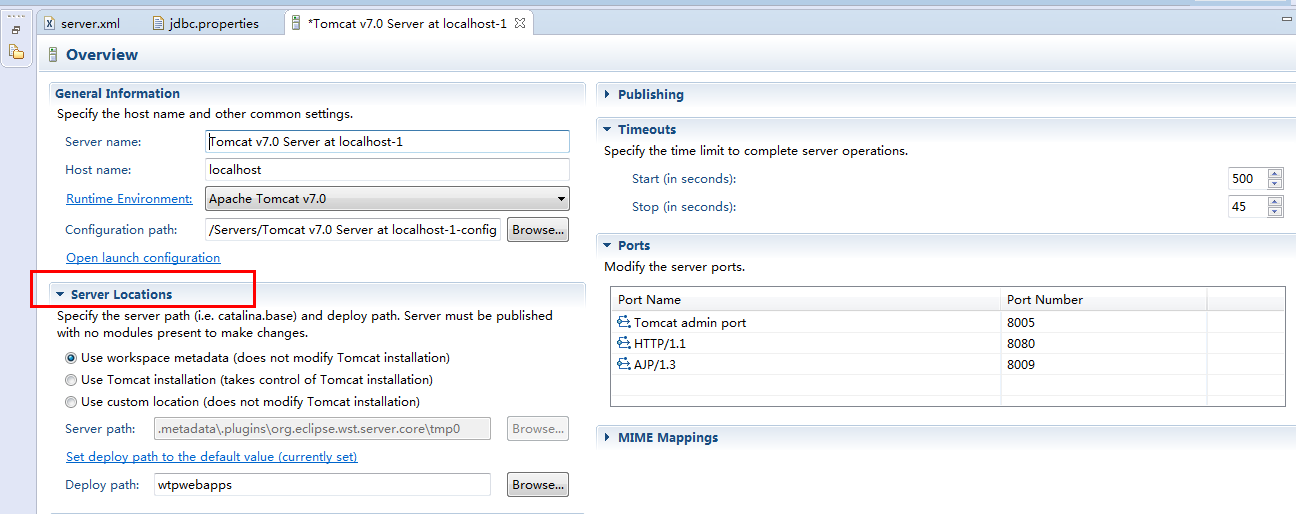This screenshot has width=1296, height=514.
Task: Increase the Stop timeout with up arrow
Action: (x=1274, y=202)
